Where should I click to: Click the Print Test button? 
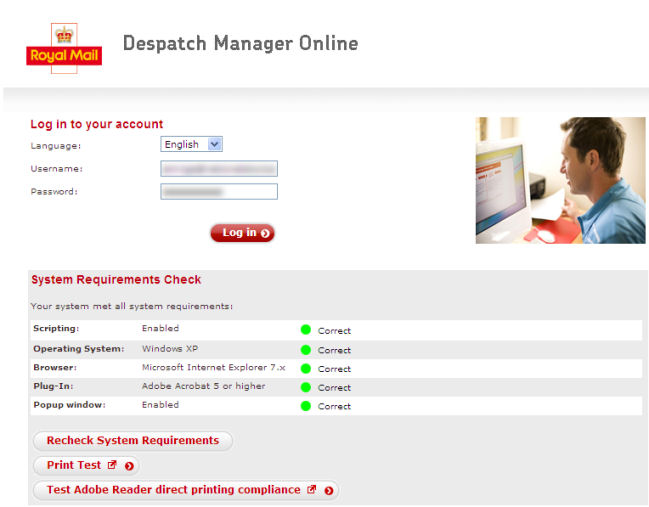[86, 466]
